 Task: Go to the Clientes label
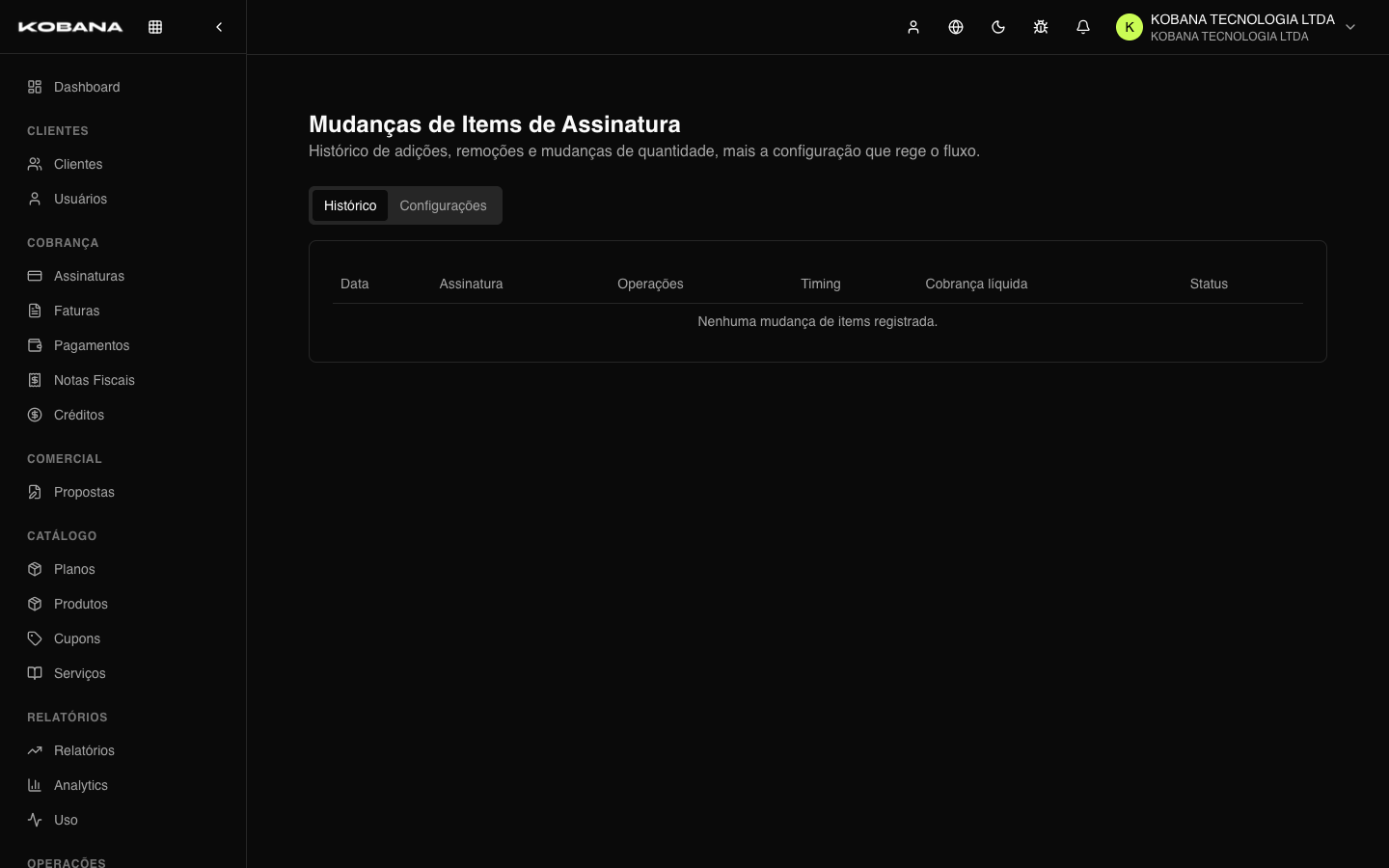78,164
